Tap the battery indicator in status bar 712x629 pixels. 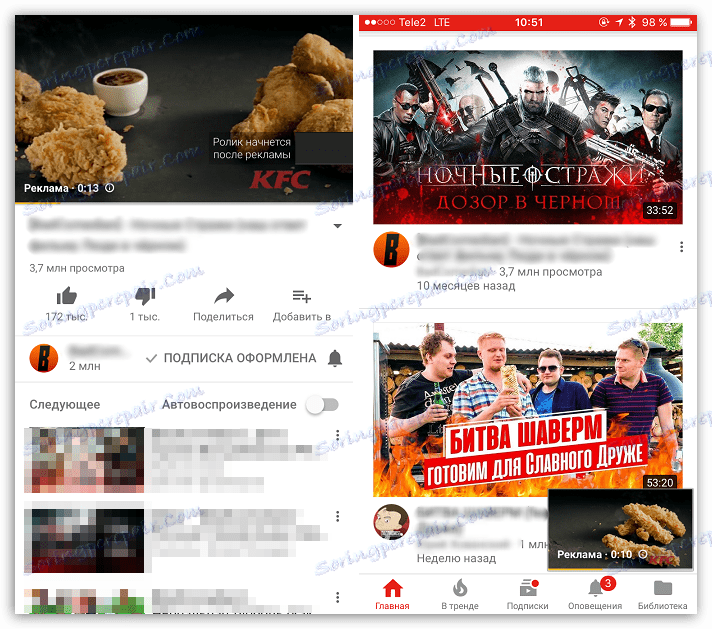(680, 22)
